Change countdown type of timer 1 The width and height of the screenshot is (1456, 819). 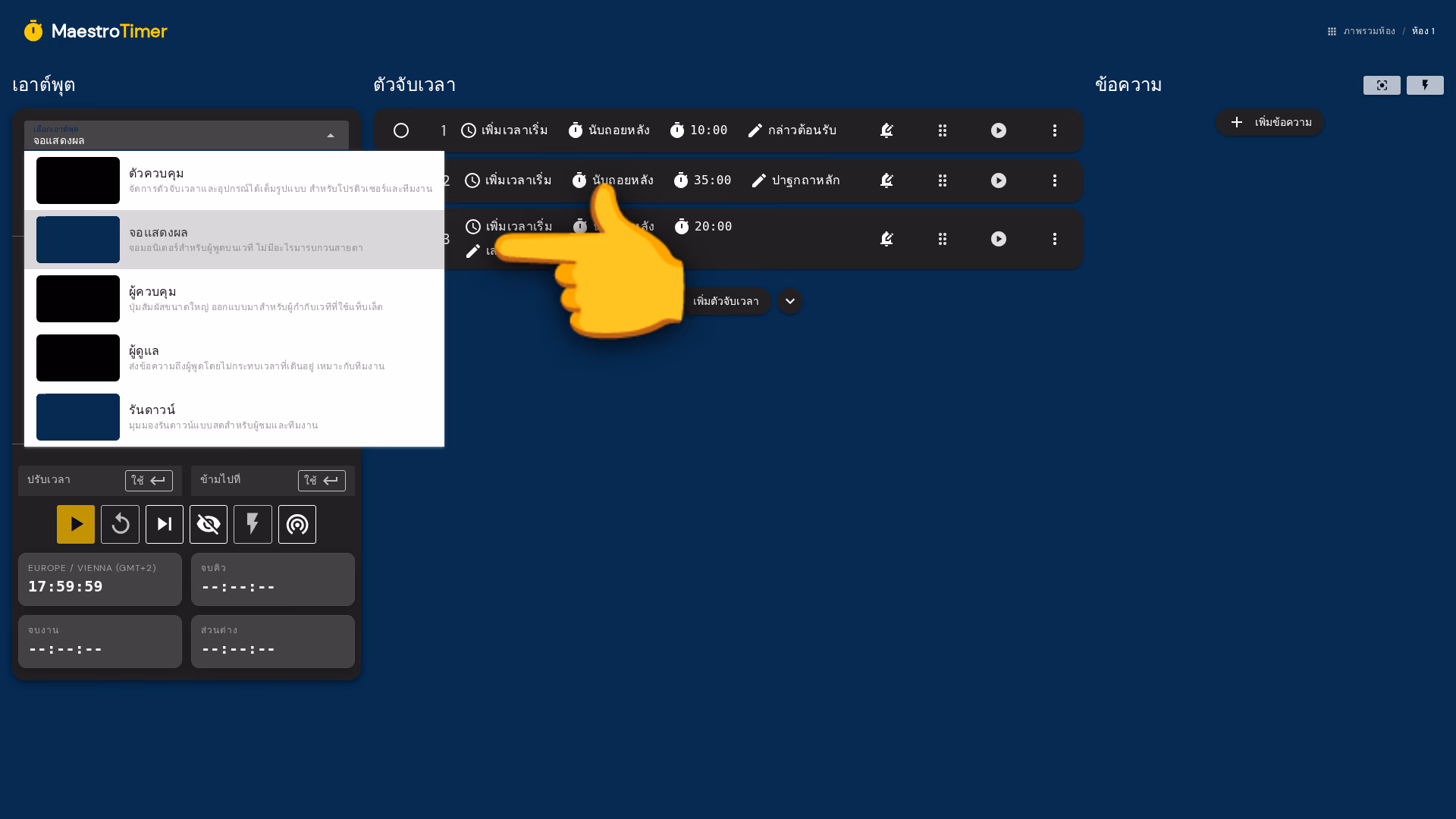click(x=609, y=130)
